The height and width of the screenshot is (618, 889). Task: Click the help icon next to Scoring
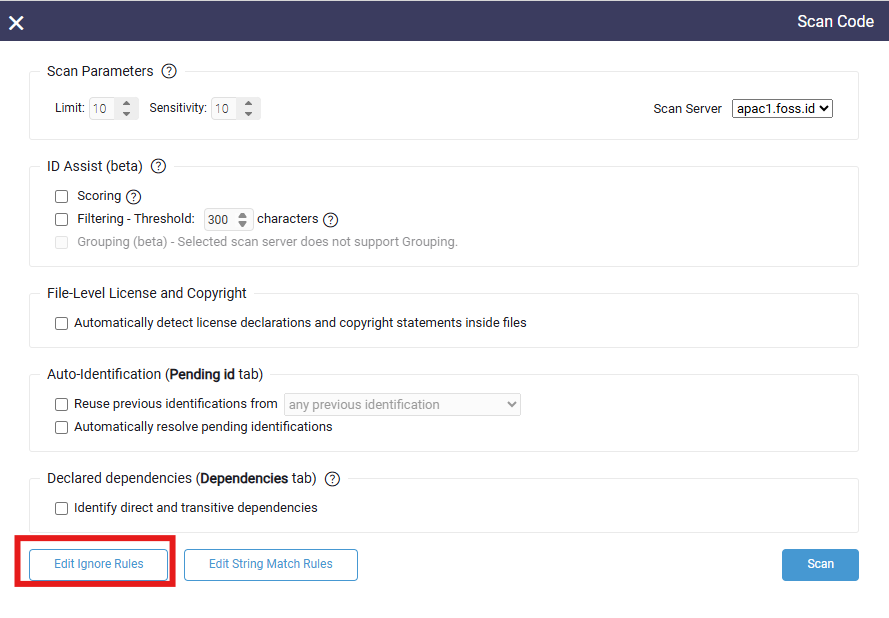point(134,197)
